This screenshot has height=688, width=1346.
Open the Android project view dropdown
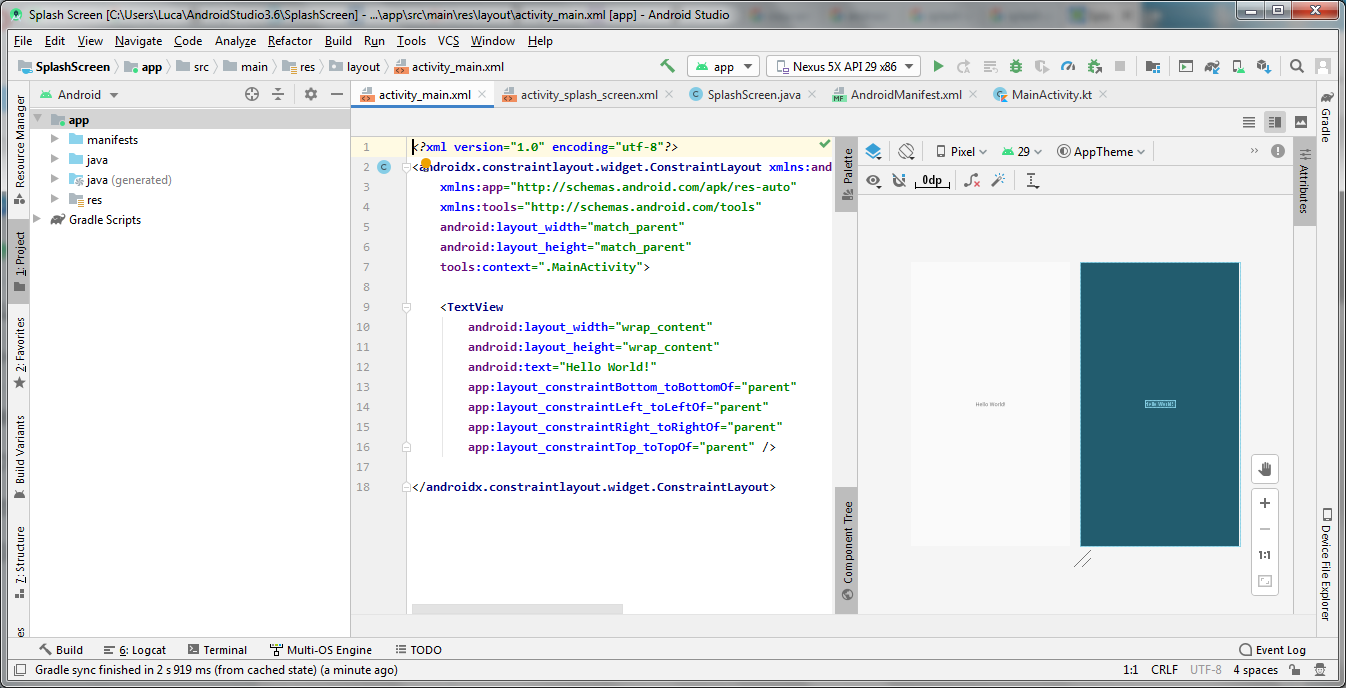80,94
